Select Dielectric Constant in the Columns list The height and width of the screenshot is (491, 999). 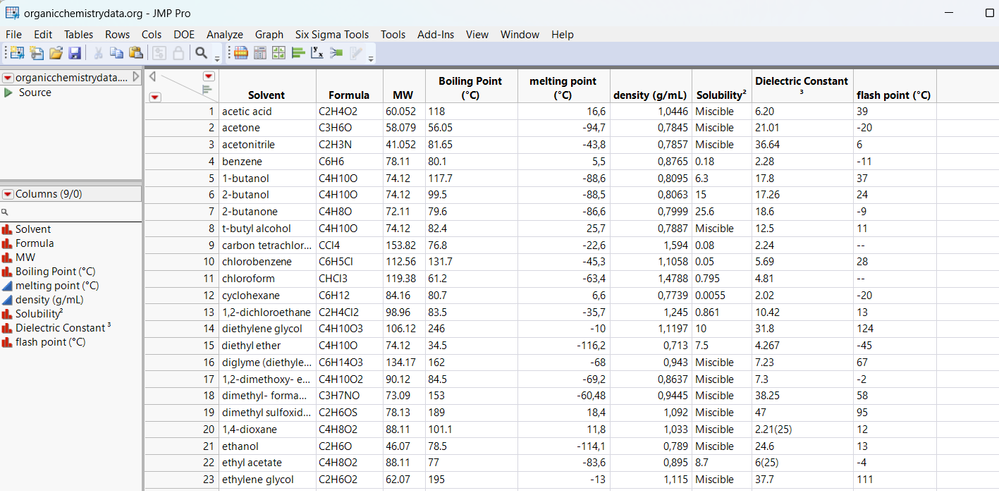tap(62, 327)
